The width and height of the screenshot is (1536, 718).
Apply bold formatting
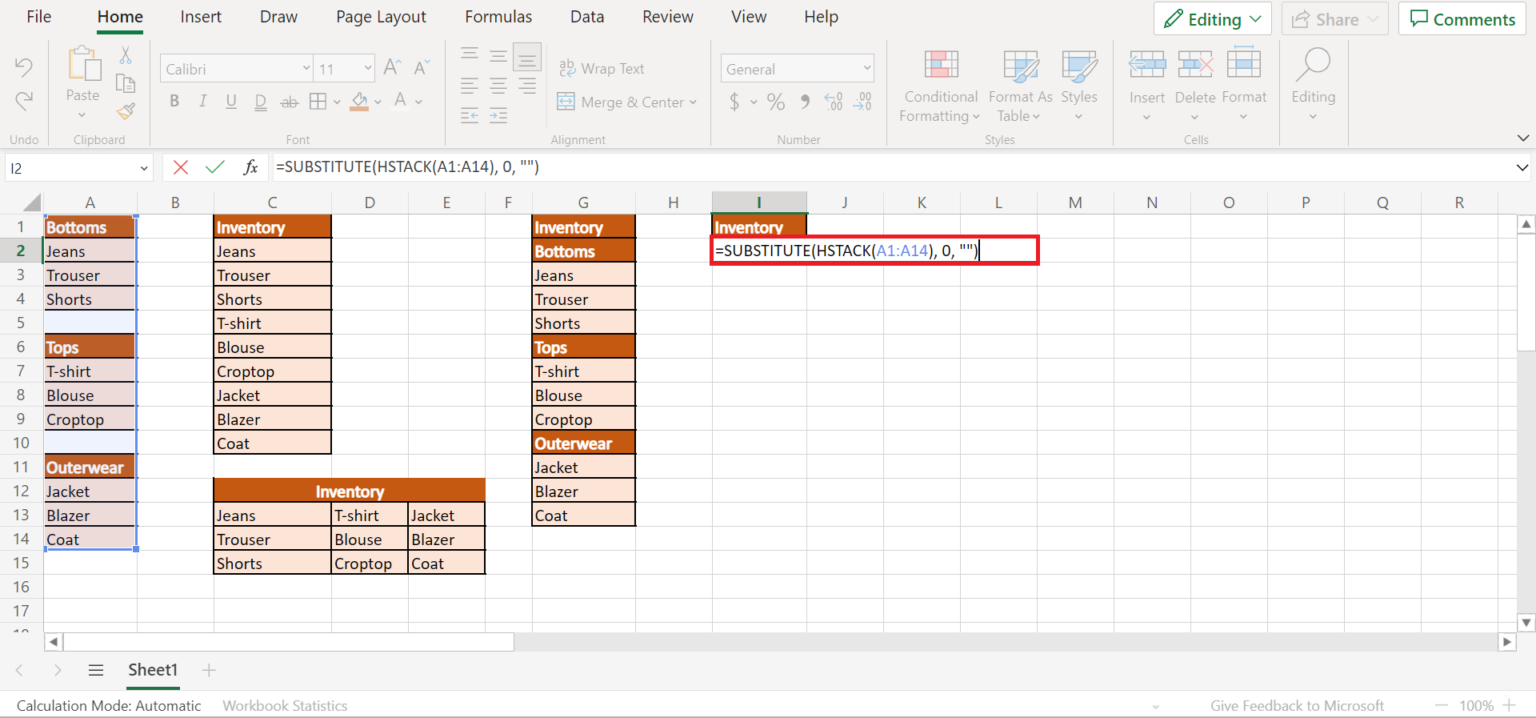[174, 100]
